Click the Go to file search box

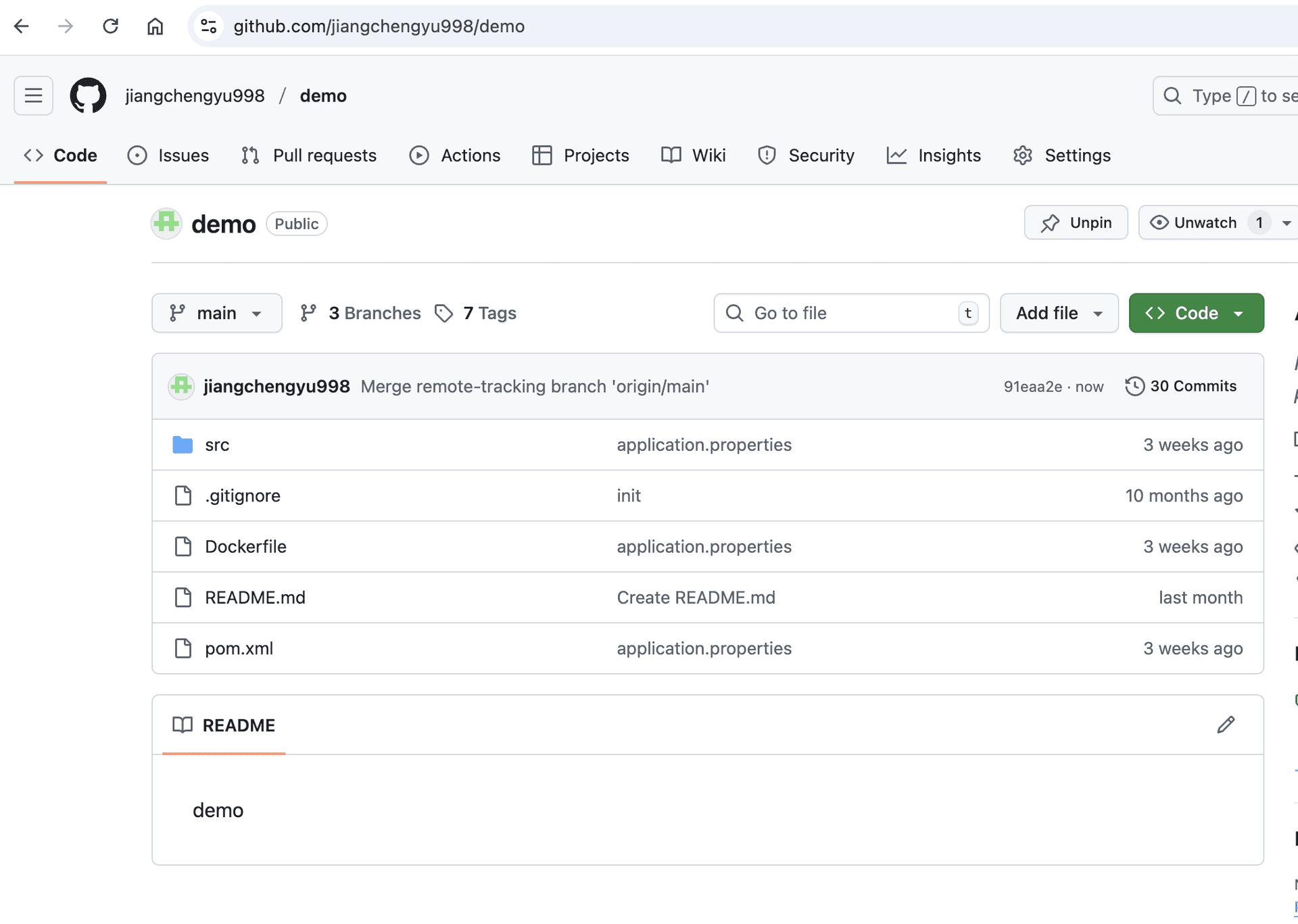(850, 313)
